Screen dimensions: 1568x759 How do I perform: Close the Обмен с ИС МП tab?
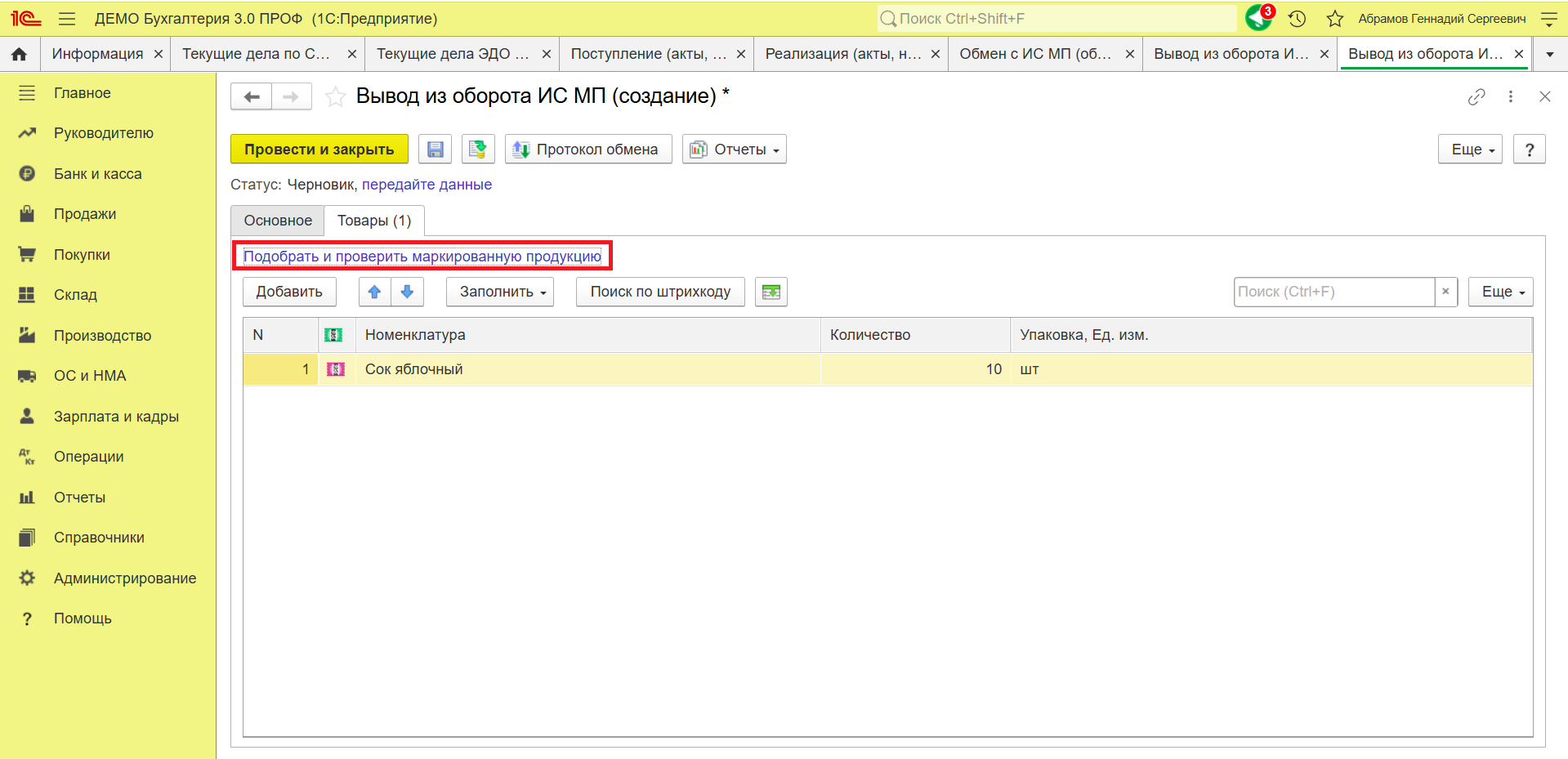point(1130,54)
